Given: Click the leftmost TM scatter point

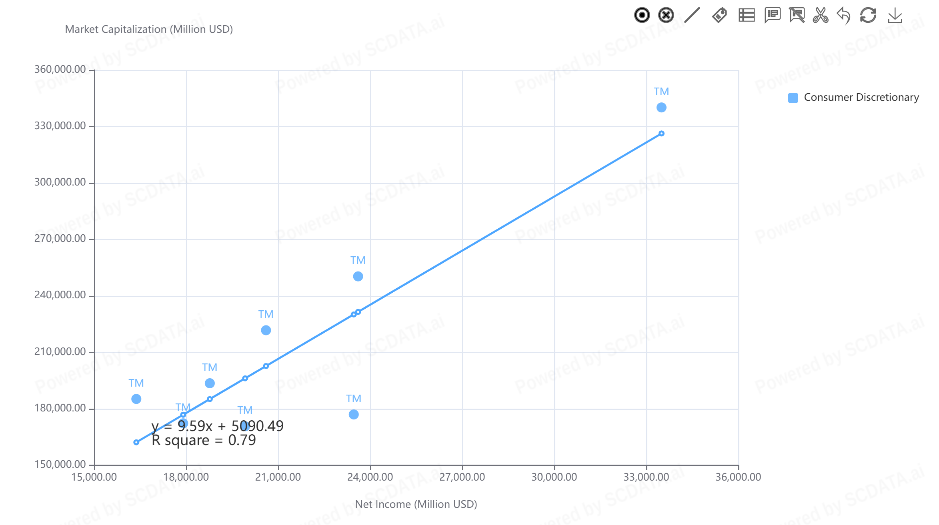Looking at the screenshot, I should (x=136, y=399).
